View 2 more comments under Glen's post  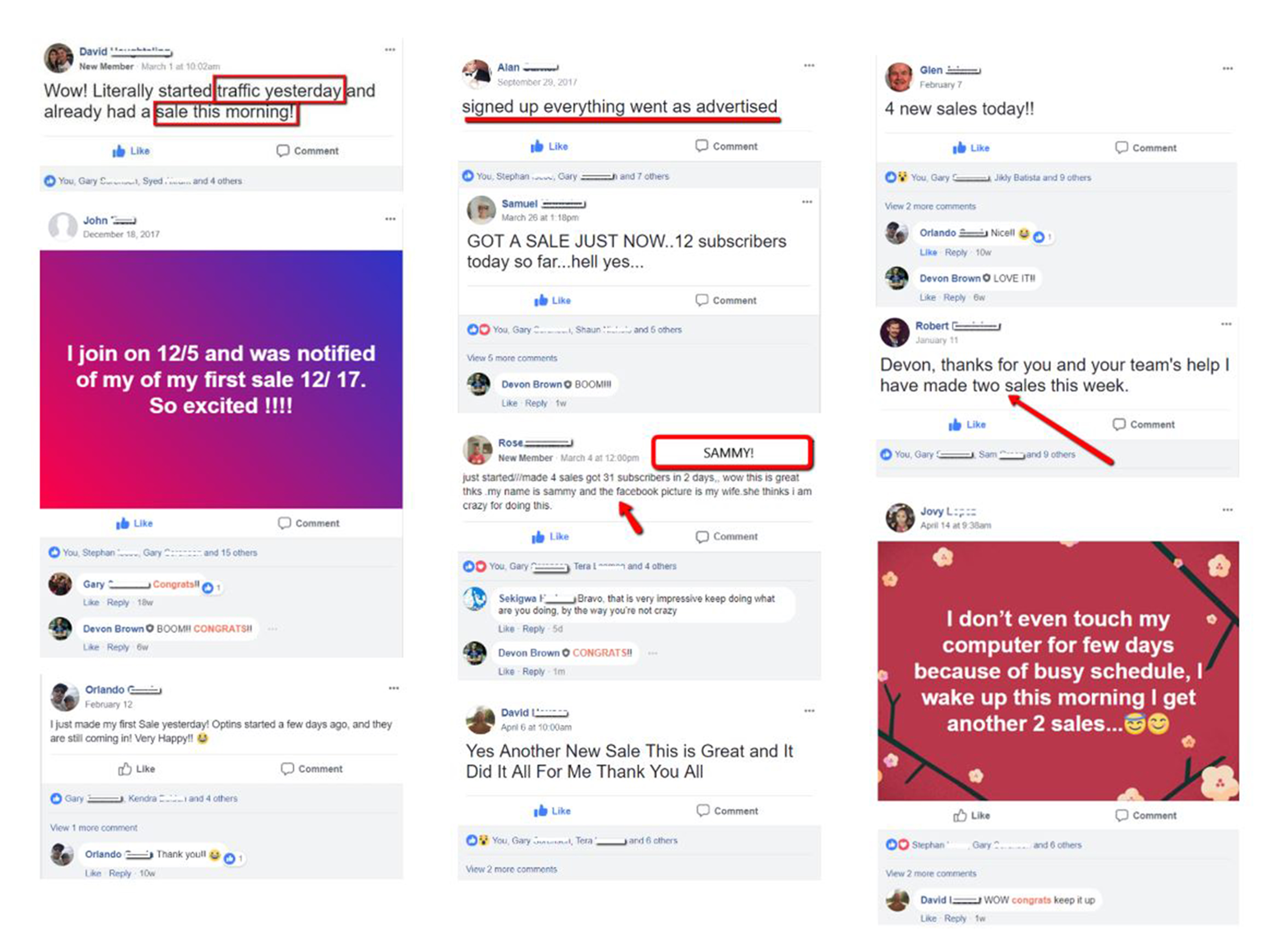tap(930, 206)
